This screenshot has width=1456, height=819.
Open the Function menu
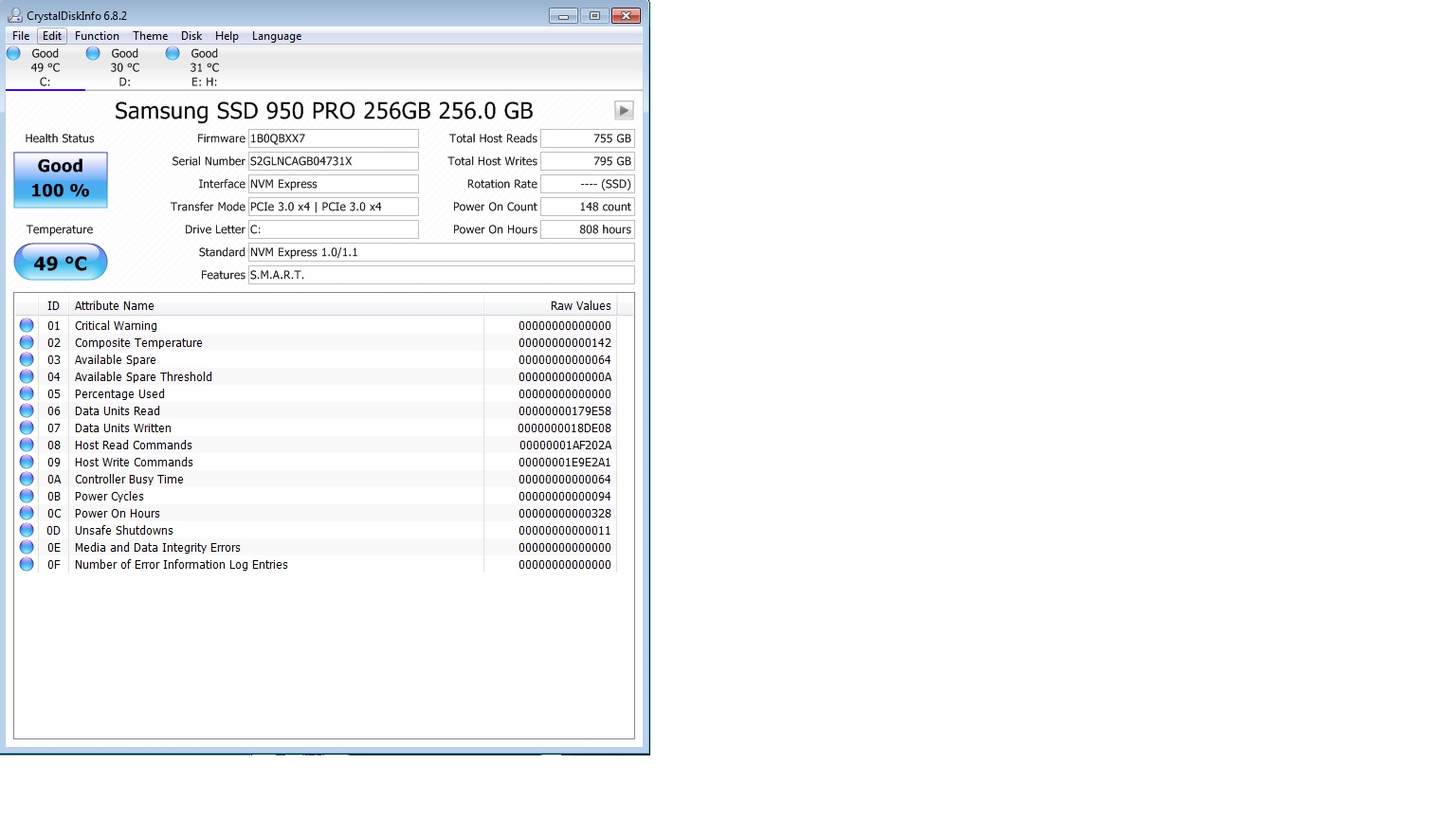pyautogui.click(x=97, y=36)
